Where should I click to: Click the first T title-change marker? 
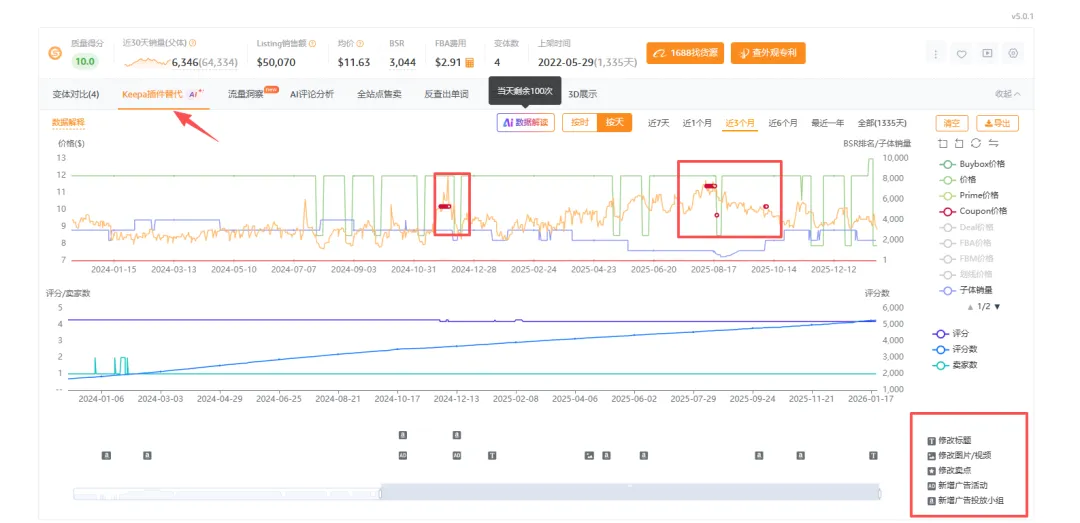(x=492, y=455)
